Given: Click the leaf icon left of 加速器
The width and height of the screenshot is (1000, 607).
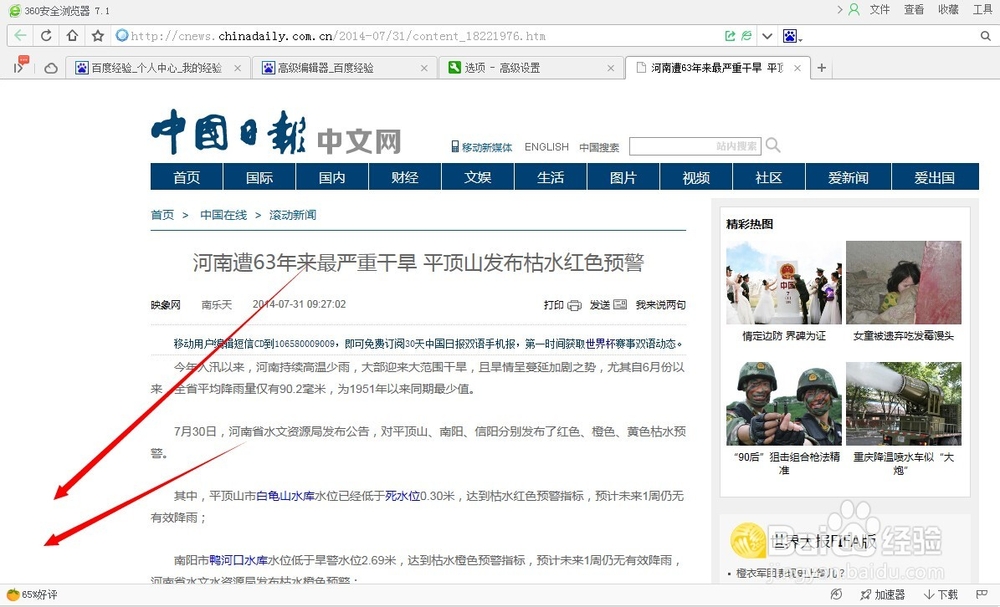Looking at the screenshot, I should (836, 594).
